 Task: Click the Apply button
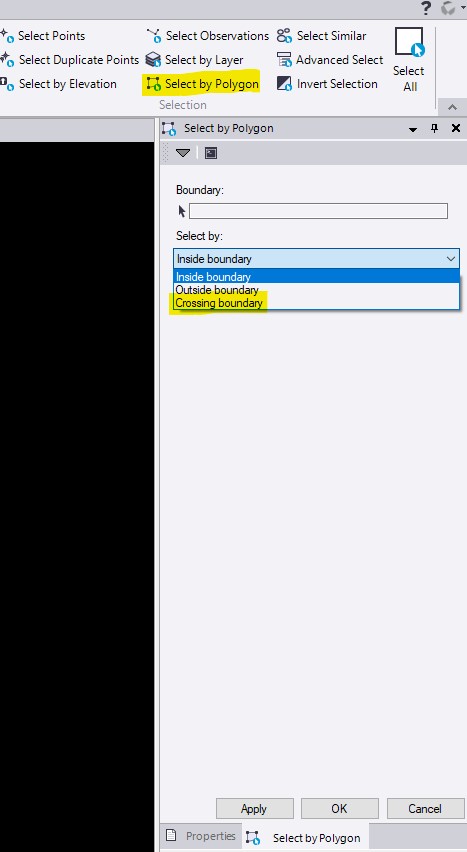click(254, 809)
